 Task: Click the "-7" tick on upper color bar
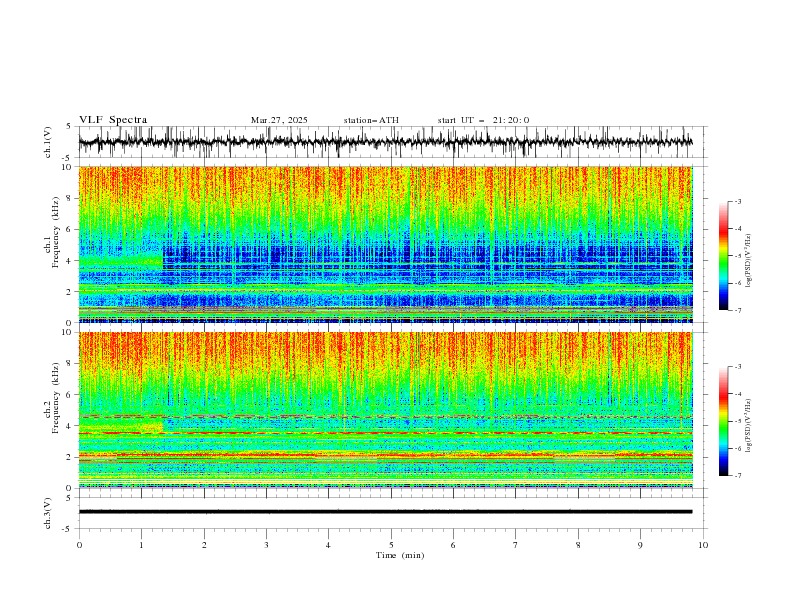pyautogui.click(x=738, y=310)
